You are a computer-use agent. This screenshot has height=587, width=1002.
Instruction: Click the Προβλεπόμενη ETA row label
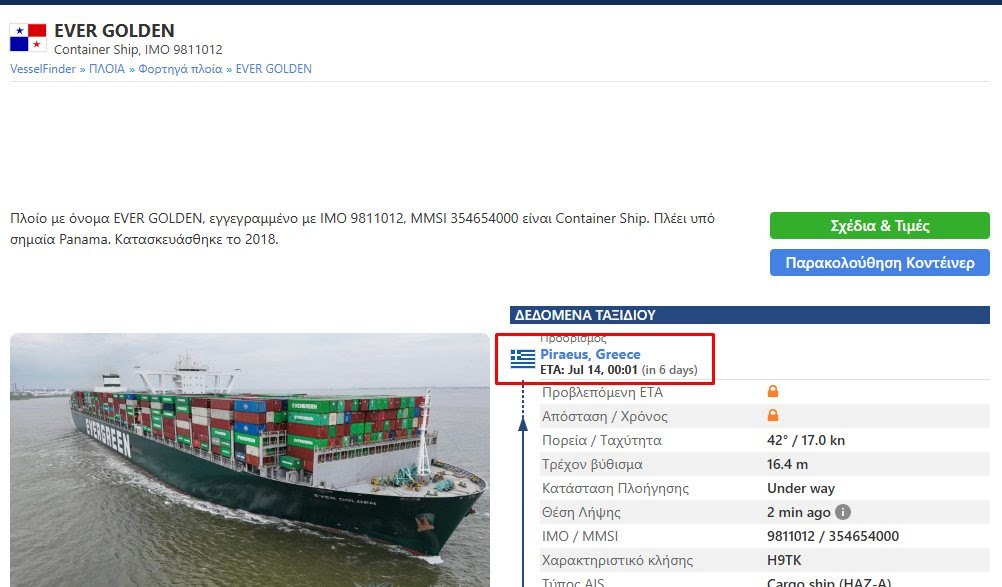[603, 392]
